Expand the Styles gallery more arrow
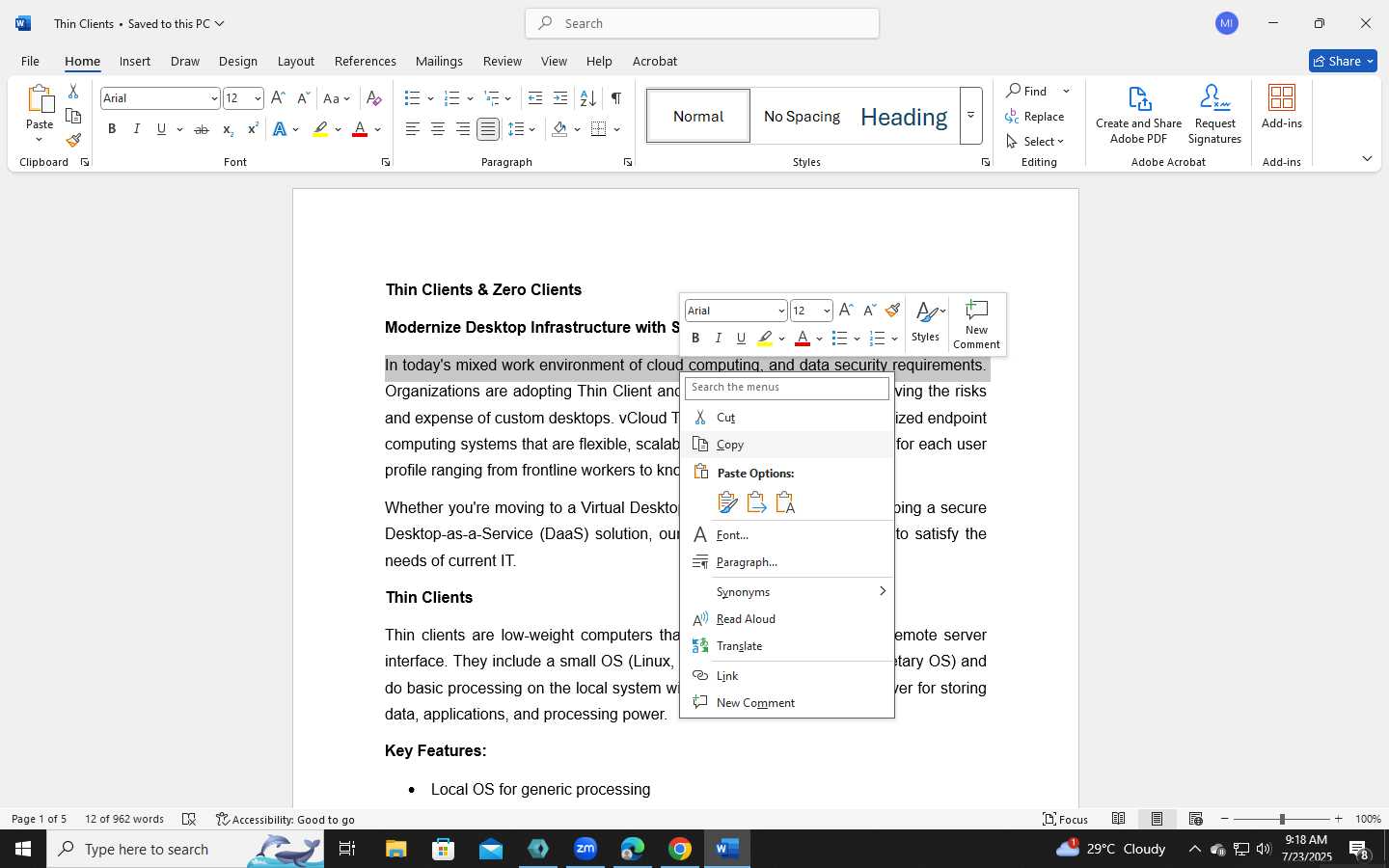The height and width of the screenshot is (868, 1389). 971,116
